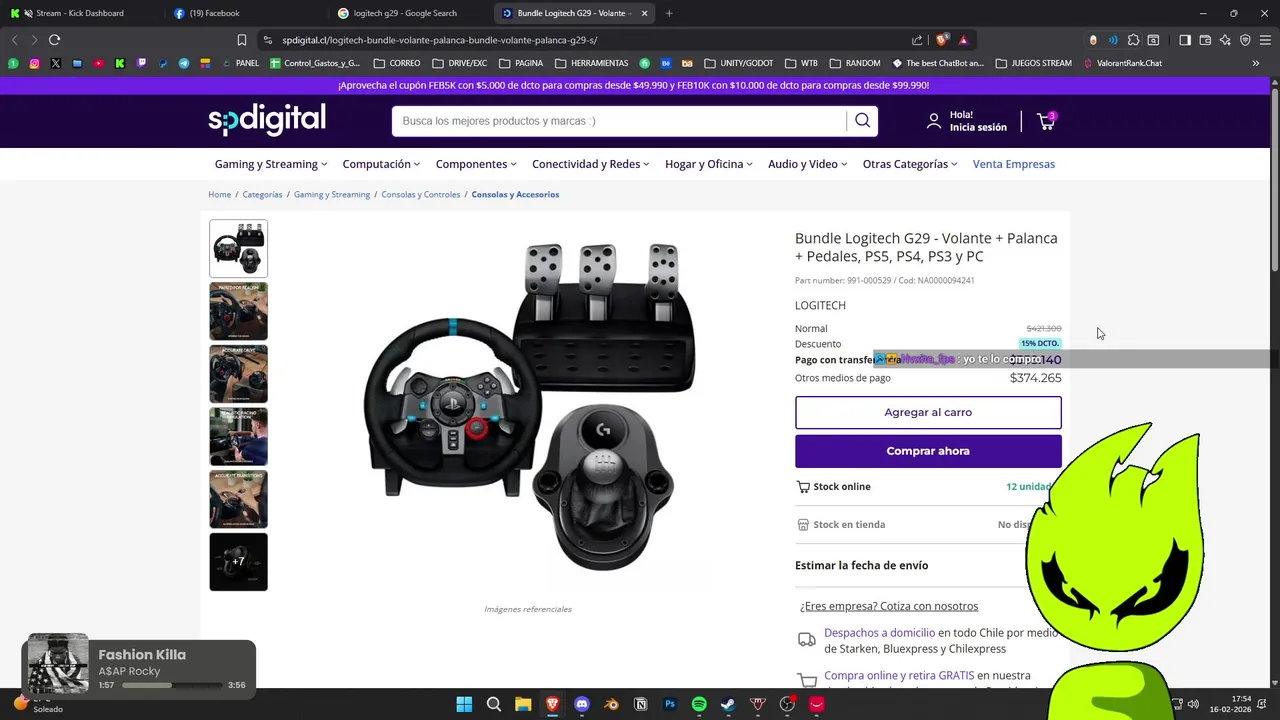Click the Comprar ahora button
This screenshot has height=720, width=1280.
tap(928, 451)
